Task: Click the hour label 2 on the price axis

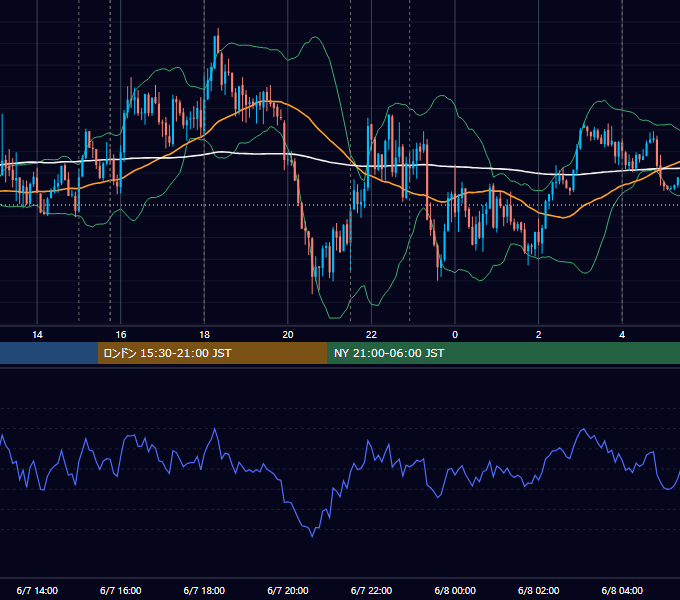Action: point(538,335)
